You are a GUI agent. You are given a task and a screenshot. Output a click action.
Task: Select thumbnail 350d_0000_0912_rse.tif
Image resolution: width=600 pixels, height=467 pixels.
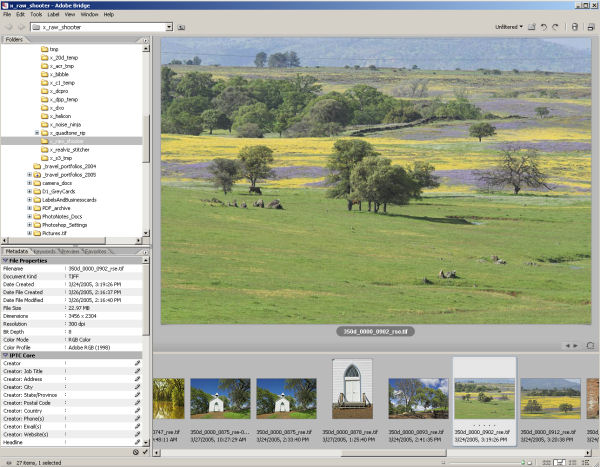coord(550,398)
